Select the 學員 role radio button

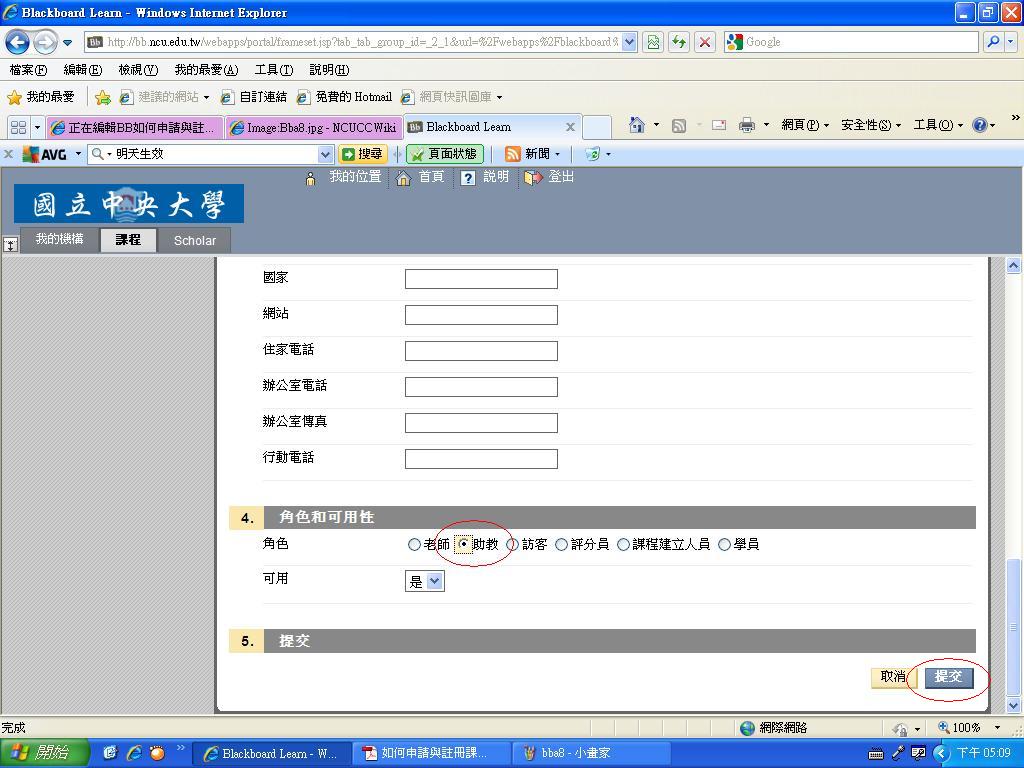click(724, 545)
